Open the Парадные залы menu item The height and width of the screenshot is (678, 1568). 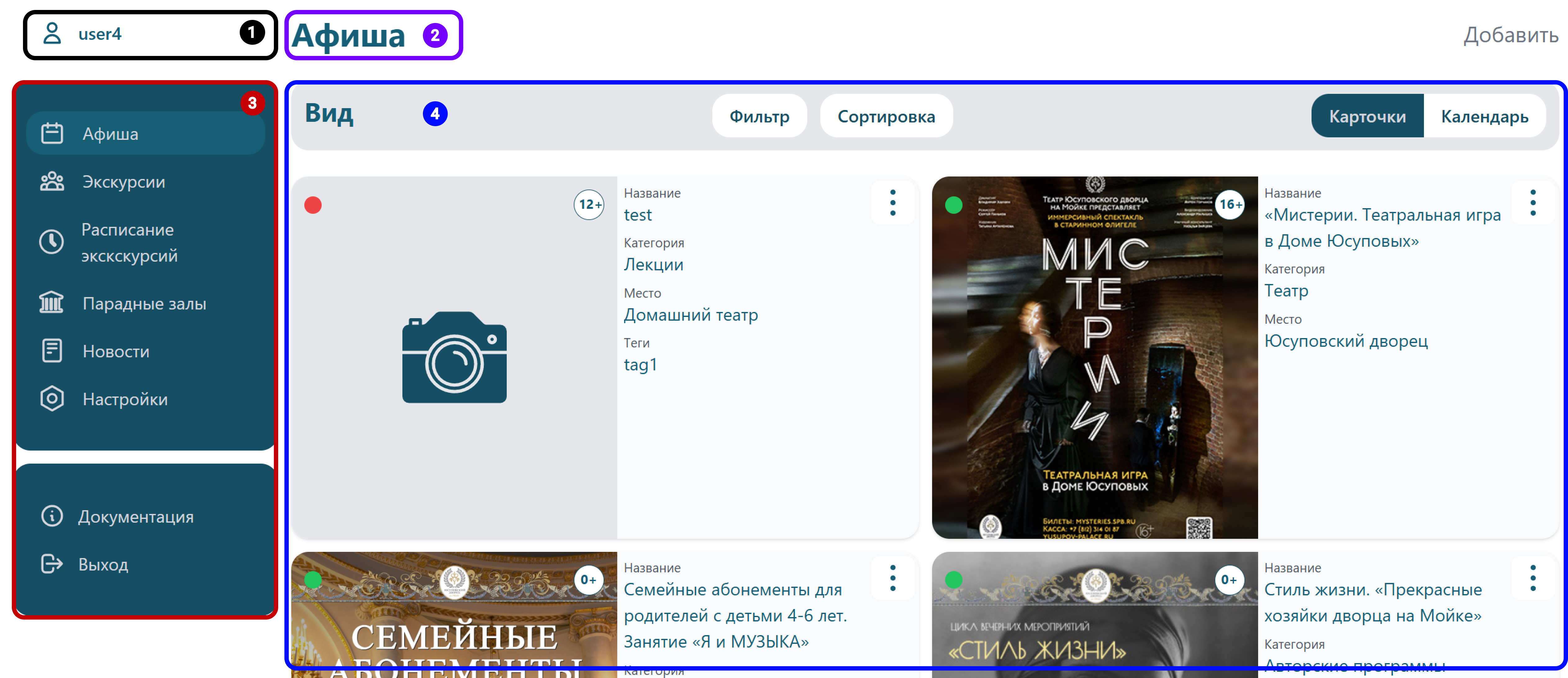[144, 303]
